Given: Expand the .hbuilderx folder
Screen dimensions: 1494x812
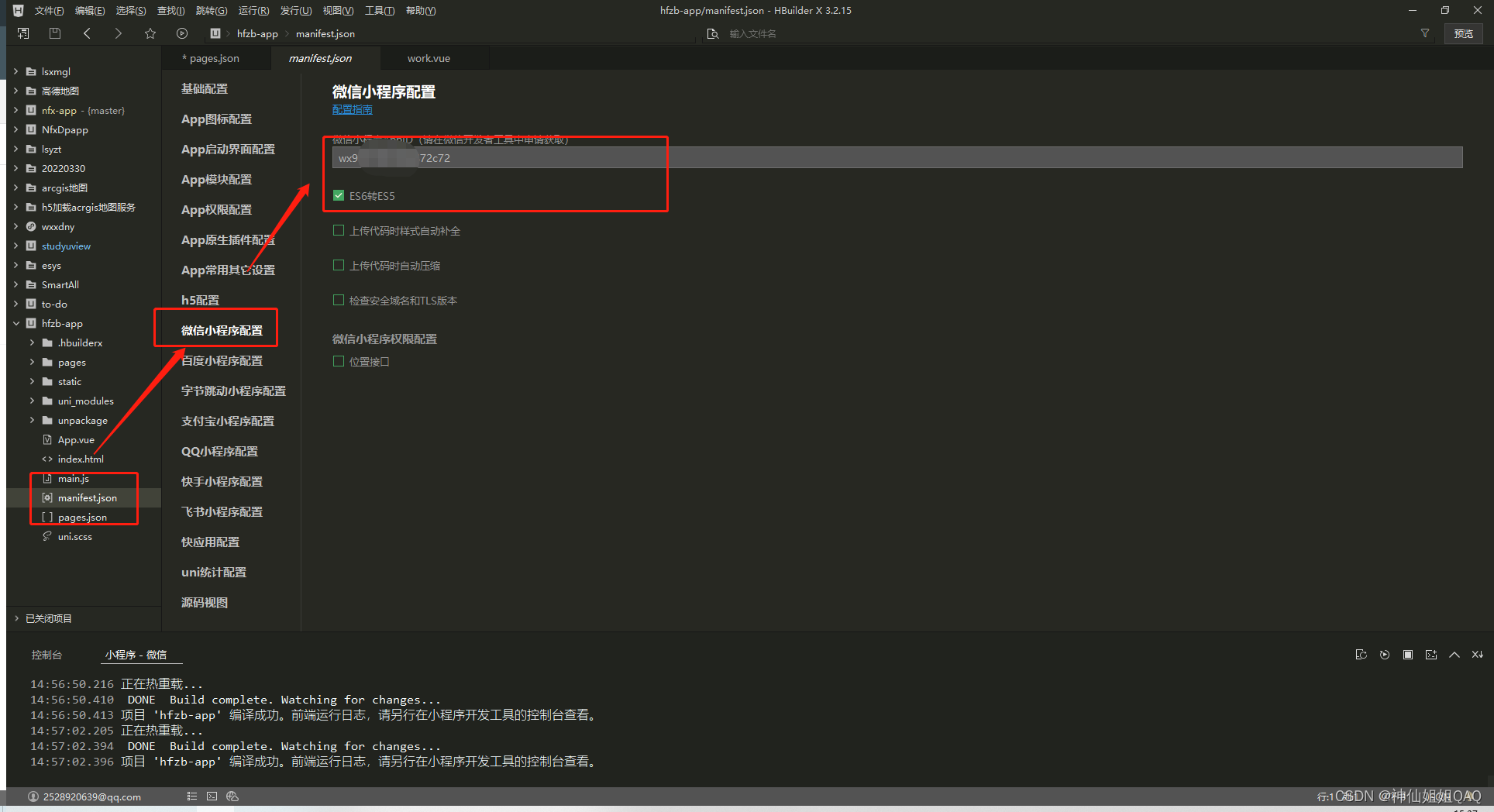Looking at the screenshot, I should coord(32,342).
